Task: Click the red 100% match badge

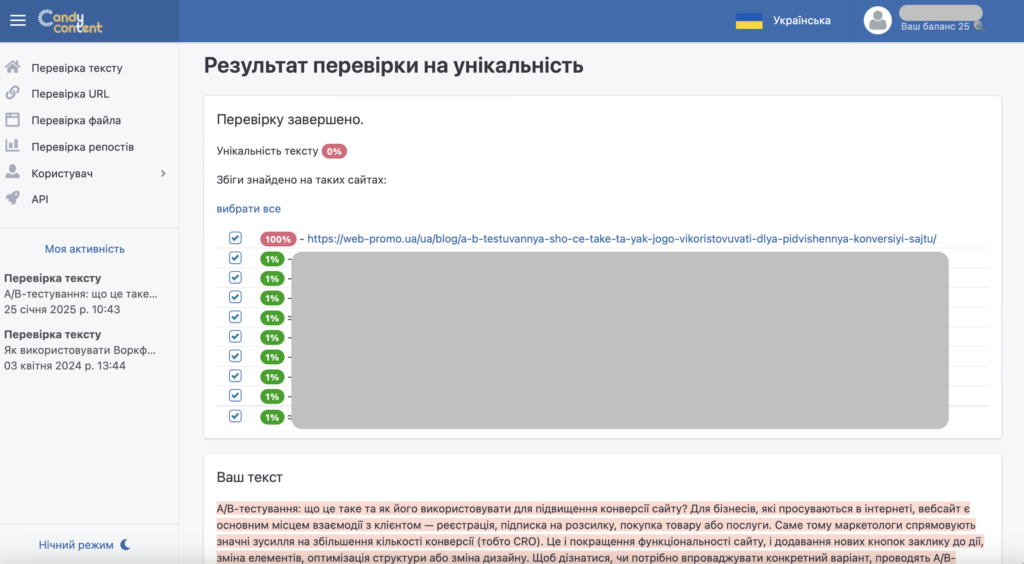Action: point(278,239)
